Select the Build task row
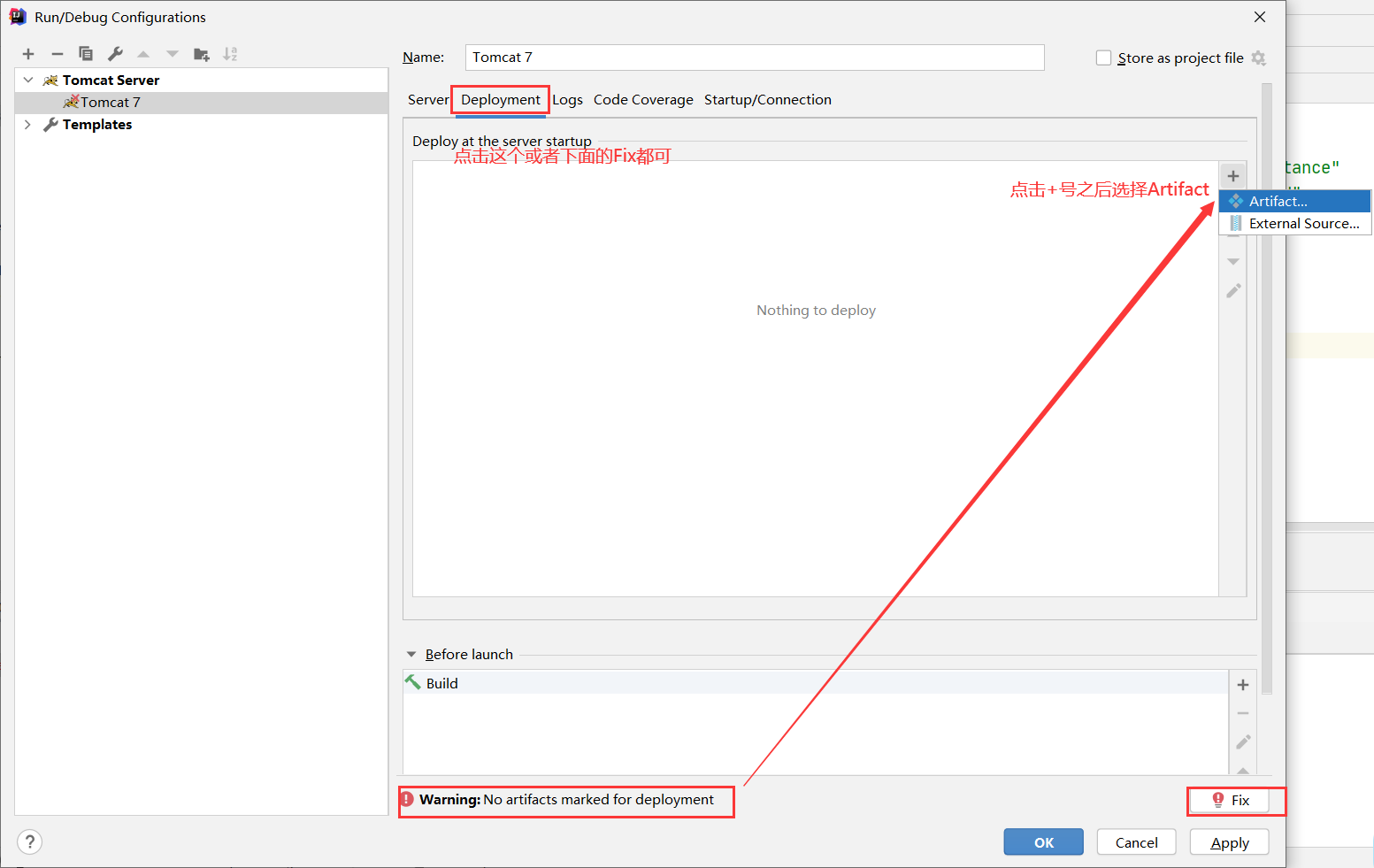The image size is (1374, 868). 816,683
